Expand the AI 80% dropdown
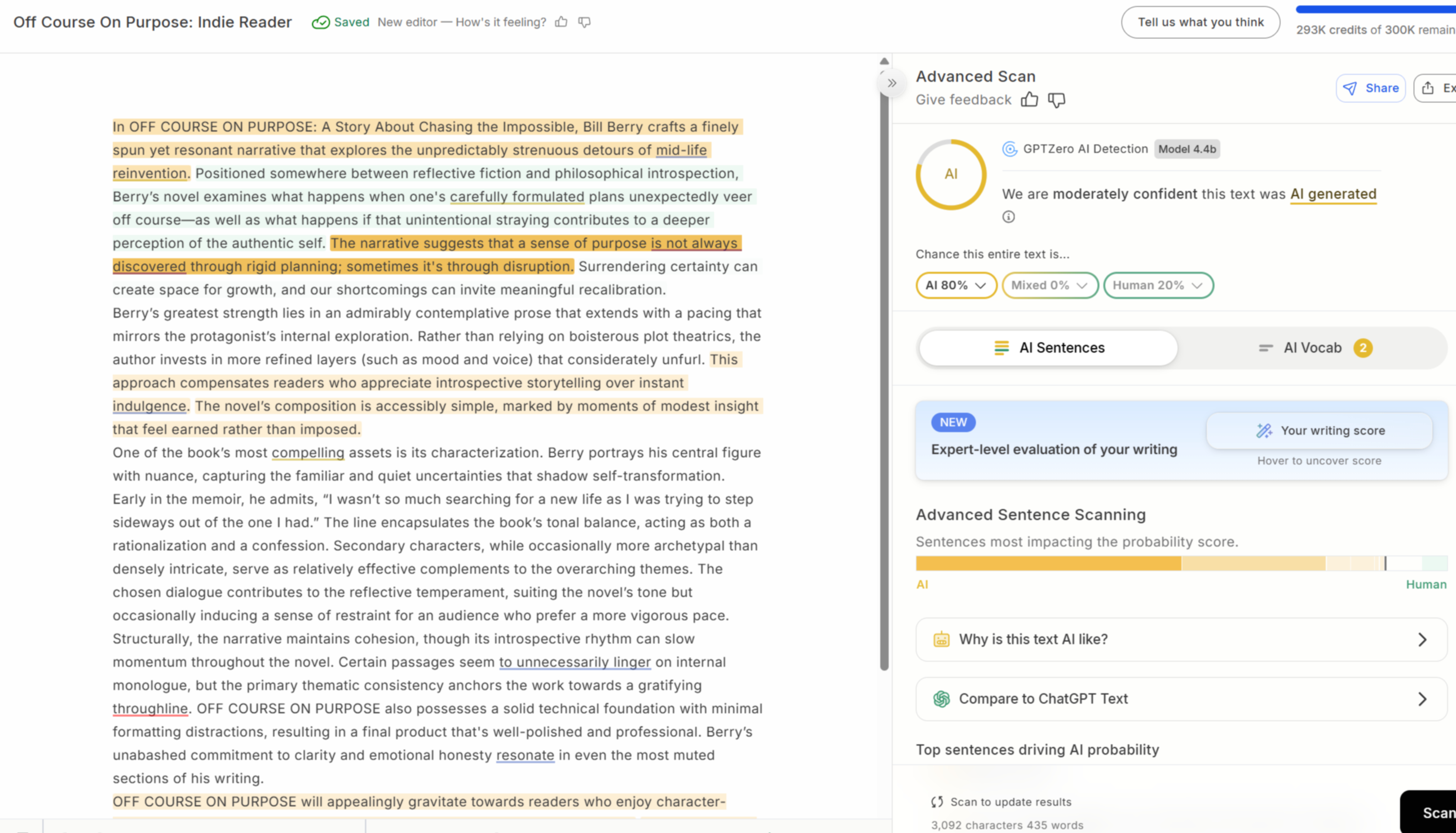Screen dimensions: 1456x833 click(x=956, y=285)
